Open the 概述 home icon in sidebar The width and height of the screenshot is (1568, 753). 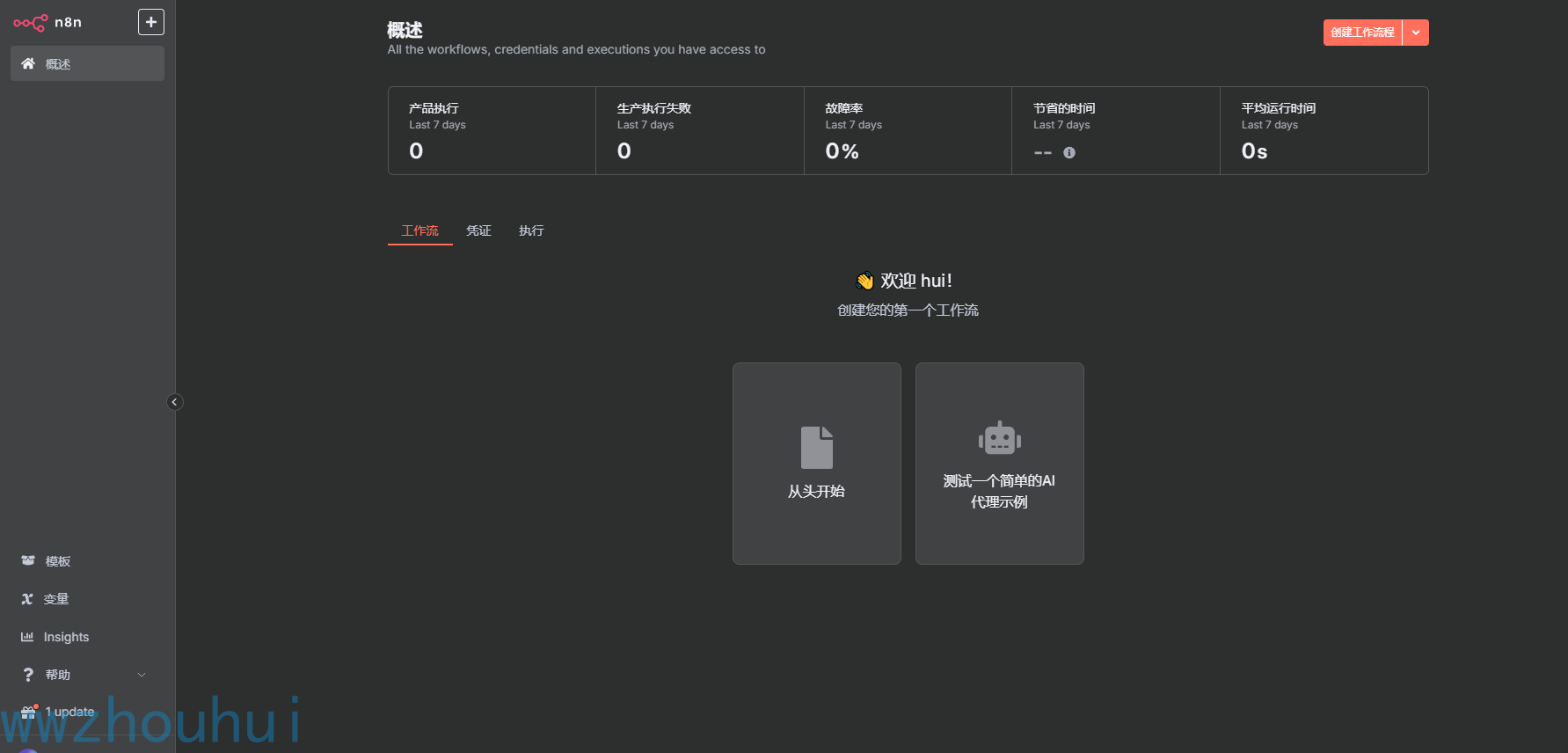pyautogui.click(x=28, y=63)
